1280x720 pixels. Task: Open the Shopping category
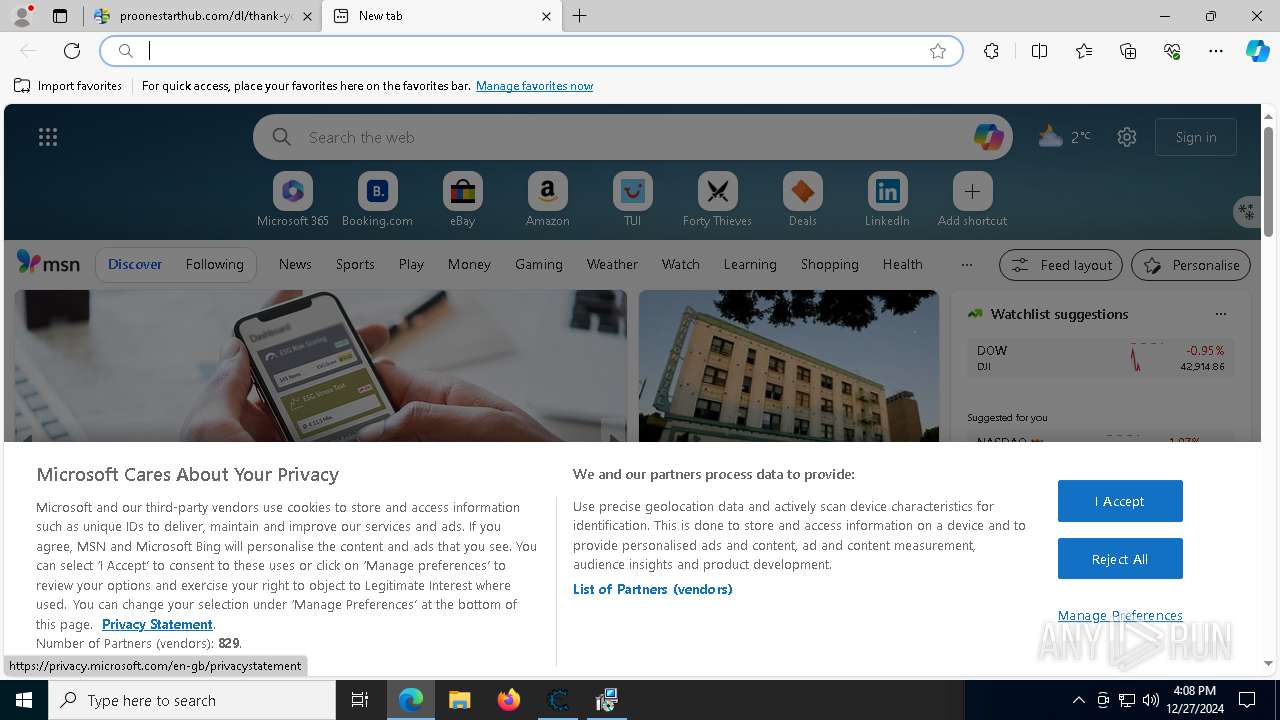pos(830,264)
